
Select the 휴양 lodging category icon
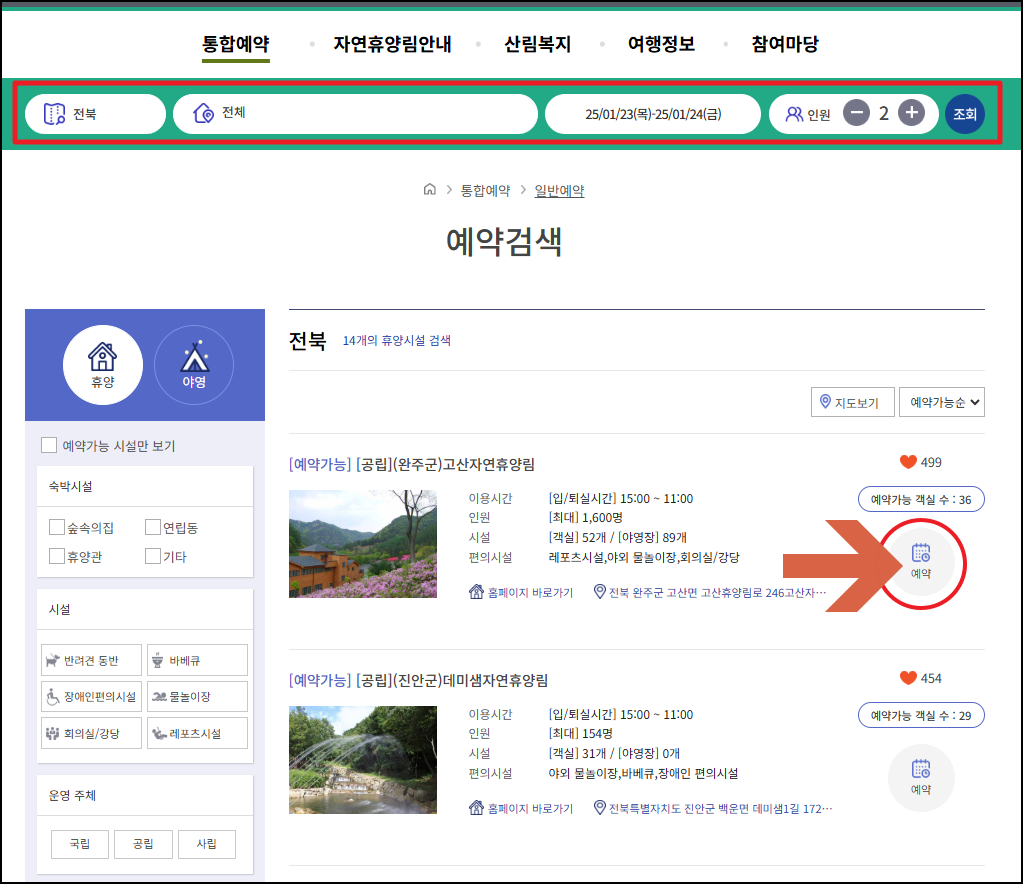tap(102, 364)
